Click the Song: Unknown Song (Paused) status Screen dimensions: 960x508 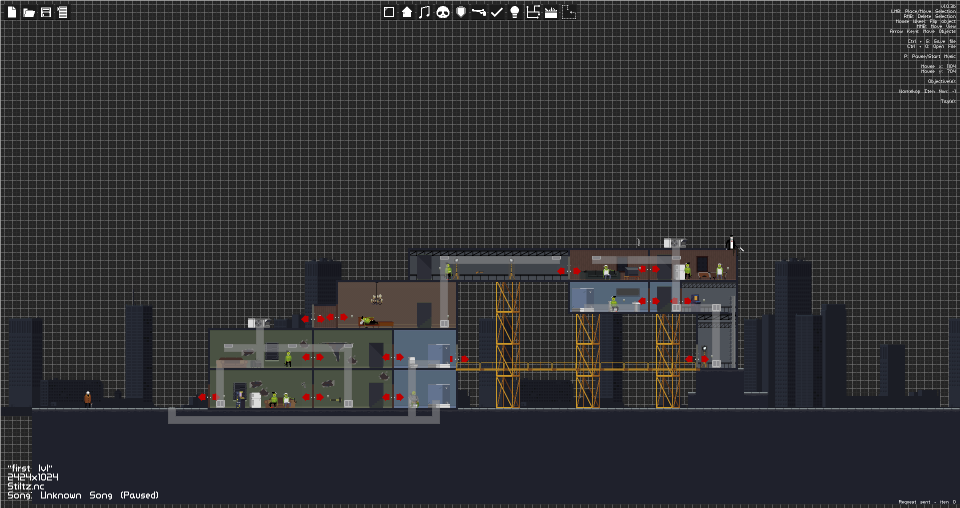83,495
